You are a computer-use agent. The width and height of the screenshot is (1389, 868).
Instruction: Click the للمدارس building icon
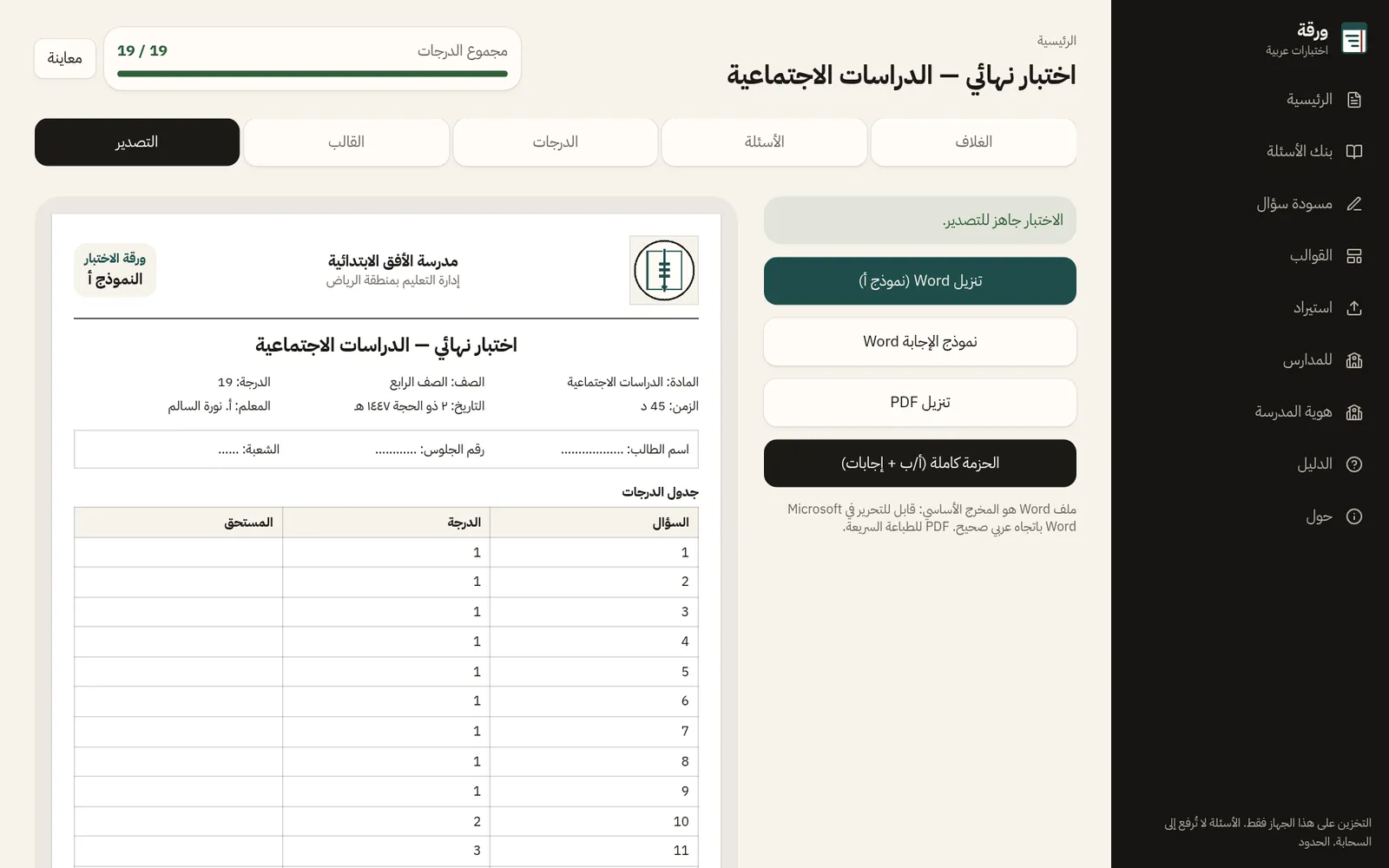click(x=1354, y=360)
